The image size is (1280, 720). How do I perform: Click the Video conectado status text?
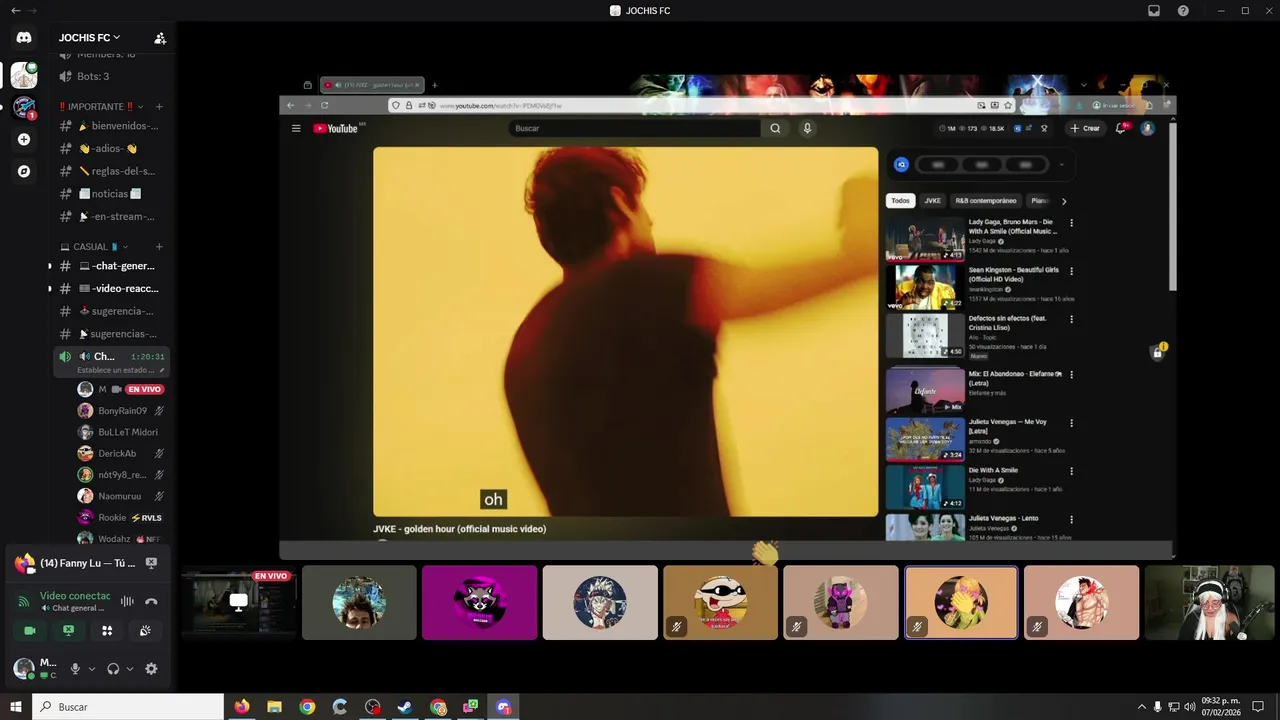[x=75, y=596]
